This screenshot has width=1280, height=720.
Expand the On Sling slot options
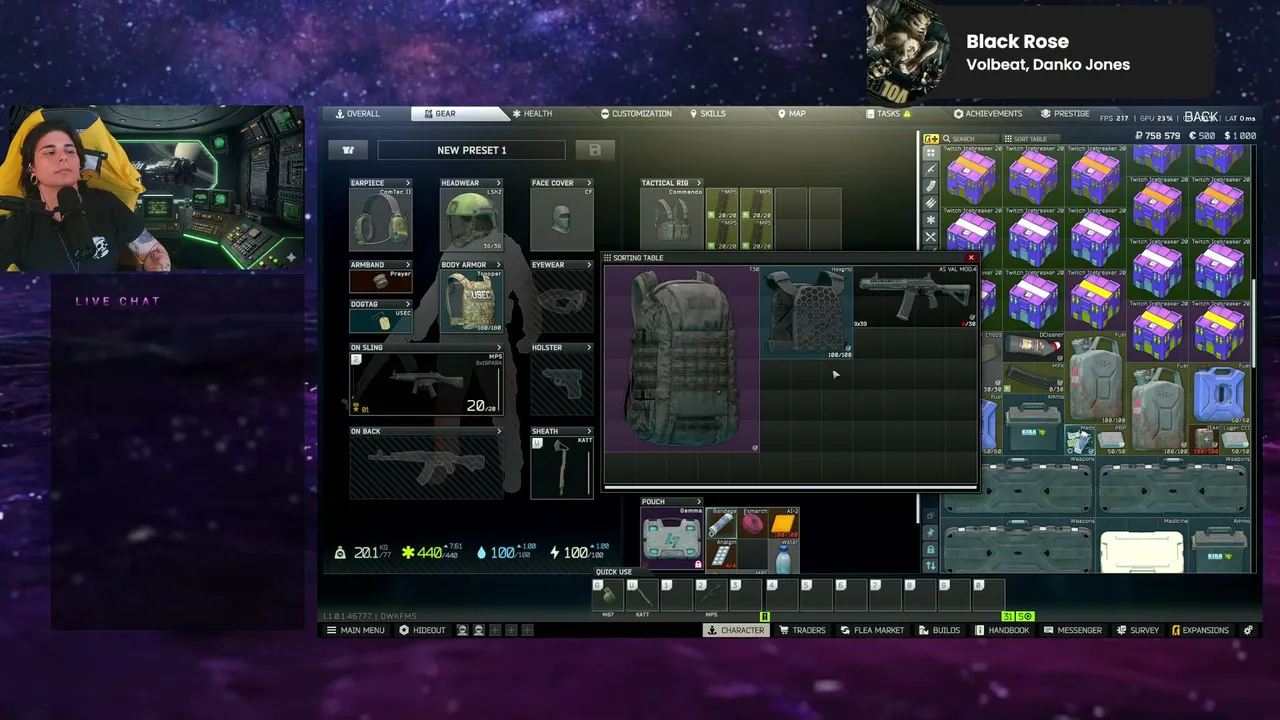pyautogui.click(x=498, y=348)
